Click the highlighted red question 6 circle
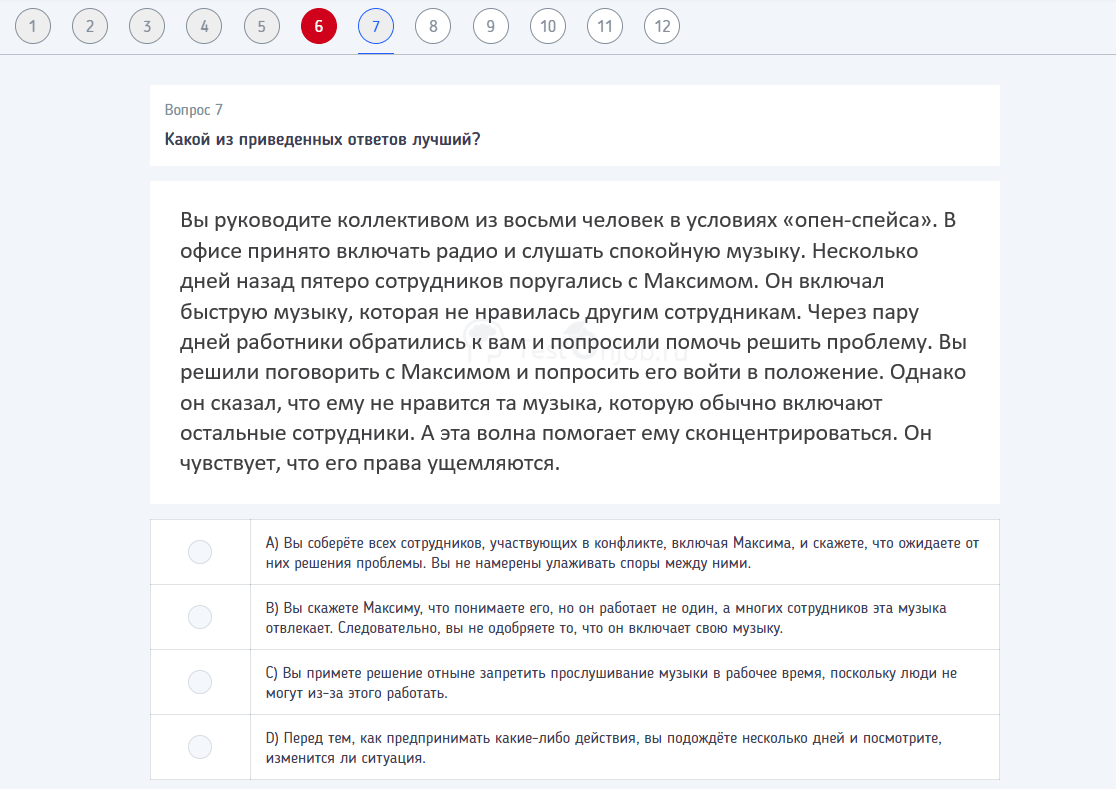Image resolution: width=1116 pixels, height=789 pixels. click(319, 26)
